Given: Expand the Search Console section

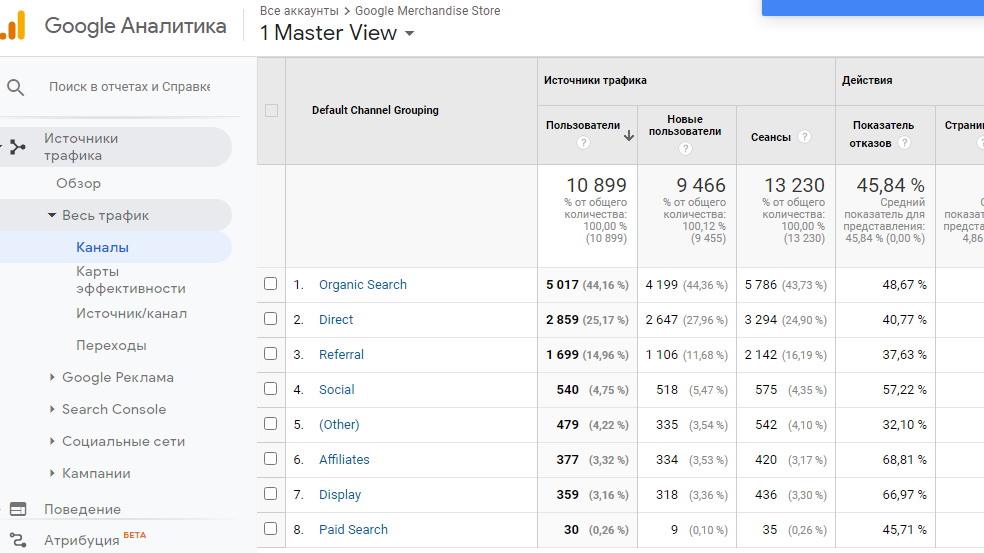Looking at the screenshot, I should 52,409.
